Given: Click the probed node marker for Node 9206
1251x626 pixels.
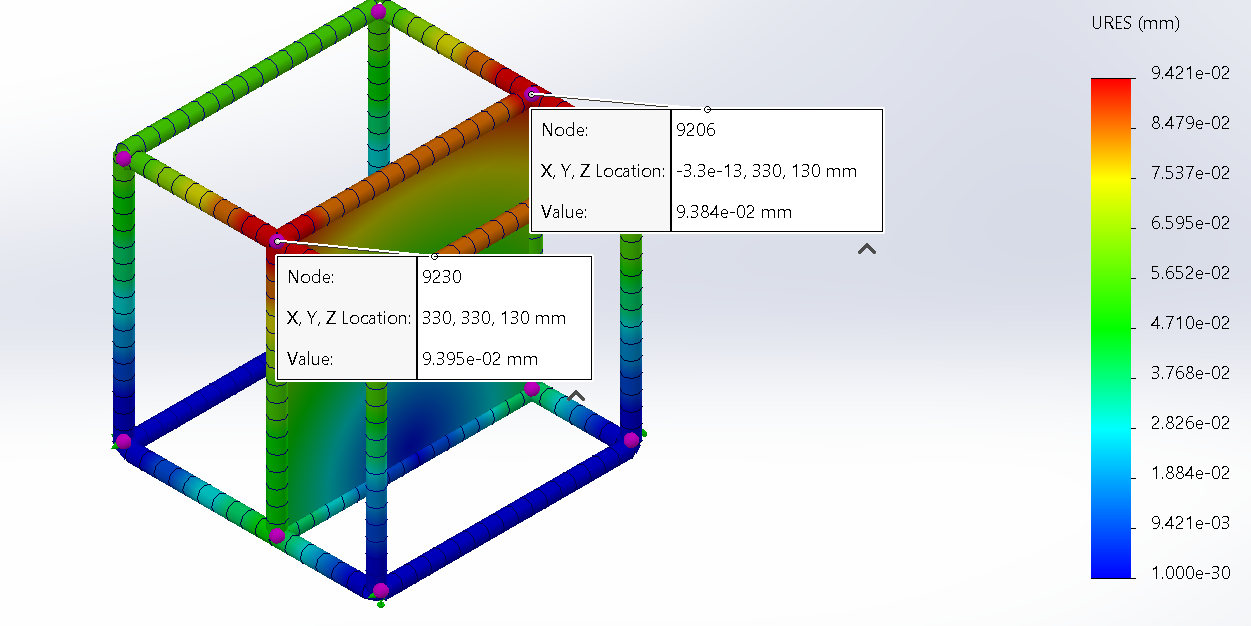Looking at the screenshot, I should 531,94.
